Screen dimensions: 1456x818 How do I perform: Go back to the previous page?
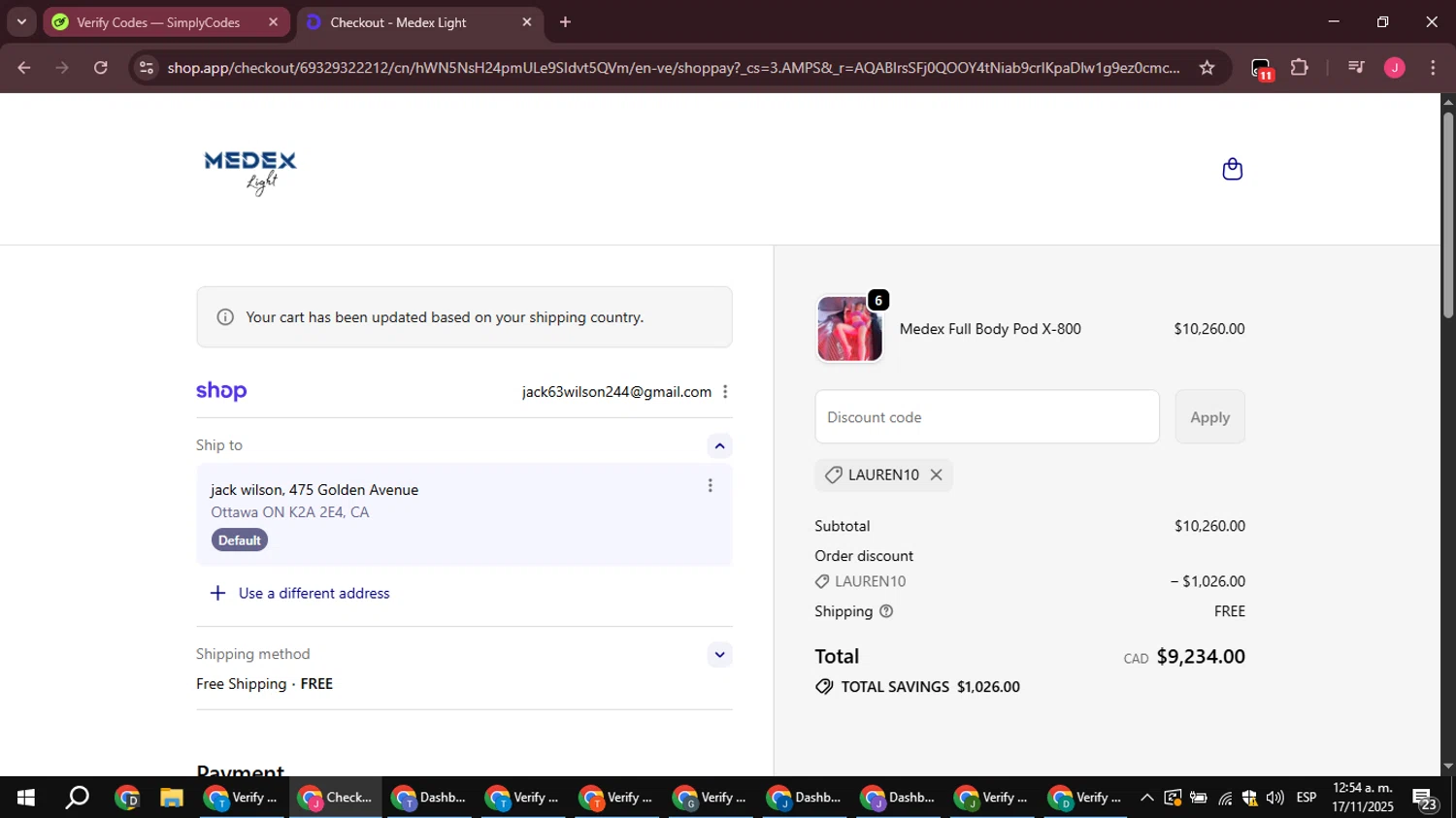[x=24, y=67]
